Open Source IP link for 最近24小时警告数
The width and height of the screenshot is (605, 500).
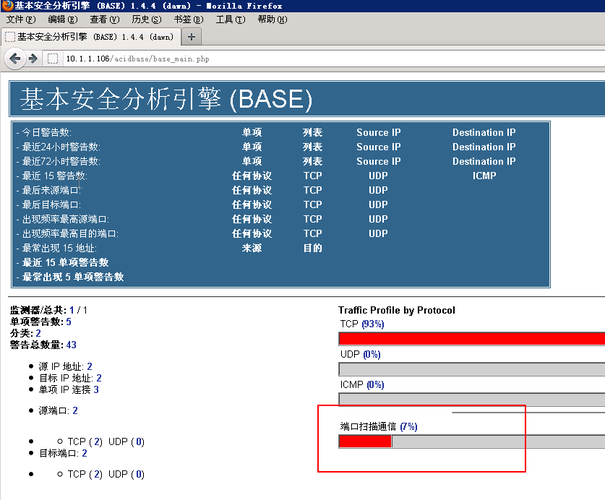(378, 147)
